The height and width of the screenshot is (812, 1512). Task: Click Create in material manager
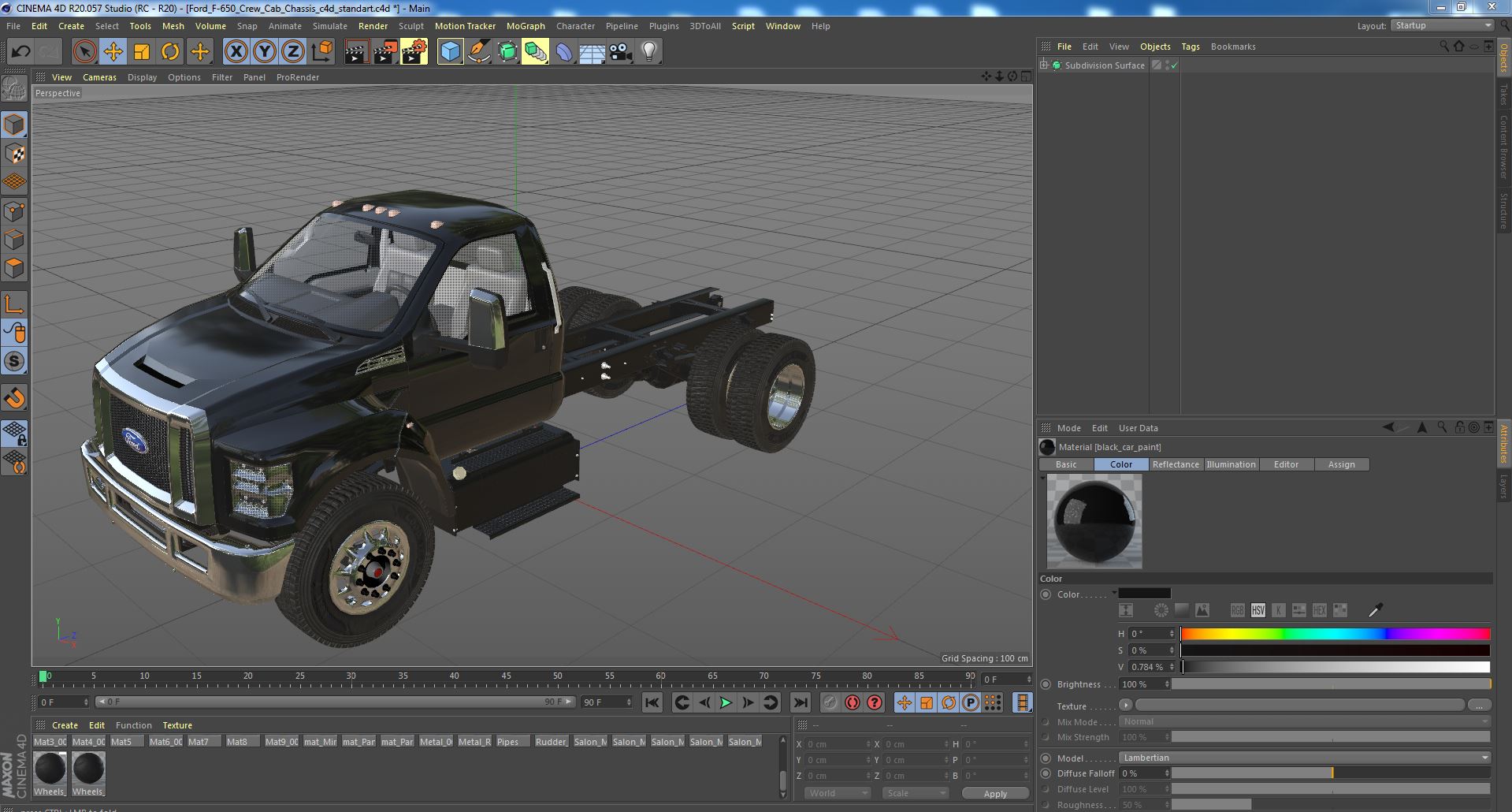(65, 725)
